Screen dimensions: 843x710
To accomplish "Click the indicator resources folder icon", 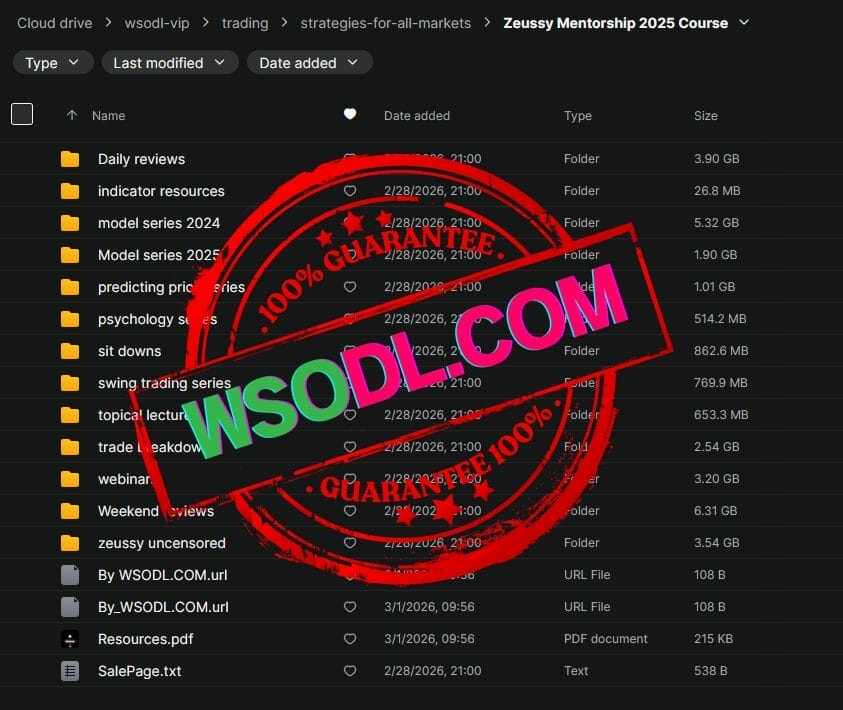I will [x=70, y=191].
